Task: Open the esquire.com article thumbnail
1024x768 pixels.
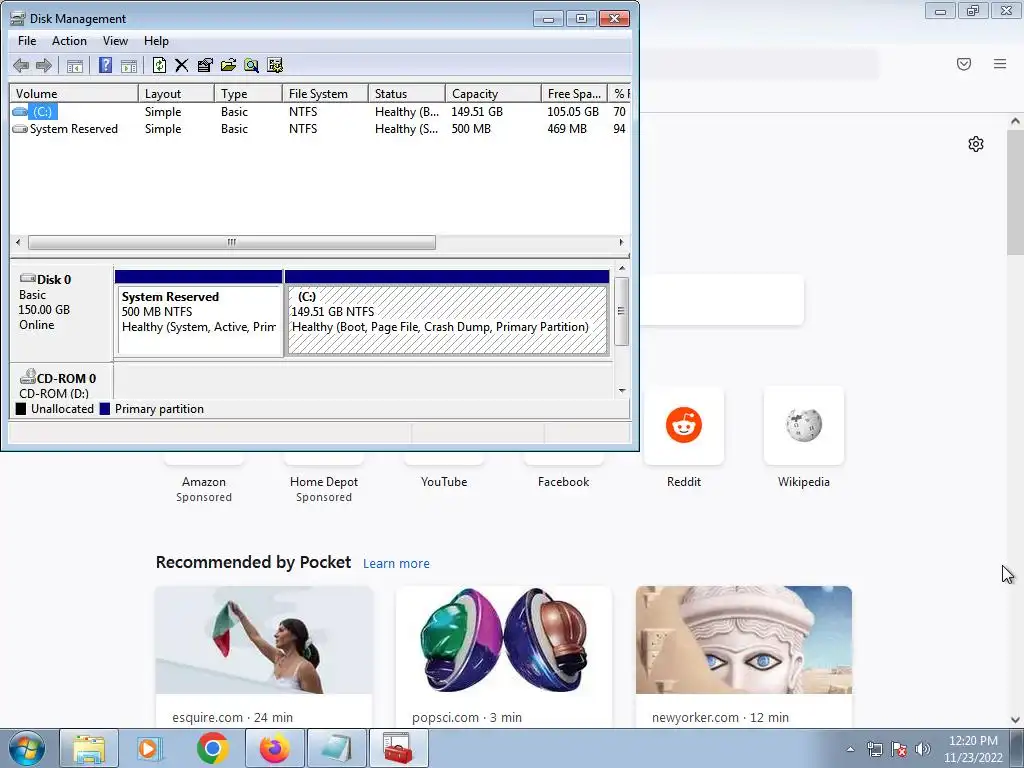Action: (264, 640)
